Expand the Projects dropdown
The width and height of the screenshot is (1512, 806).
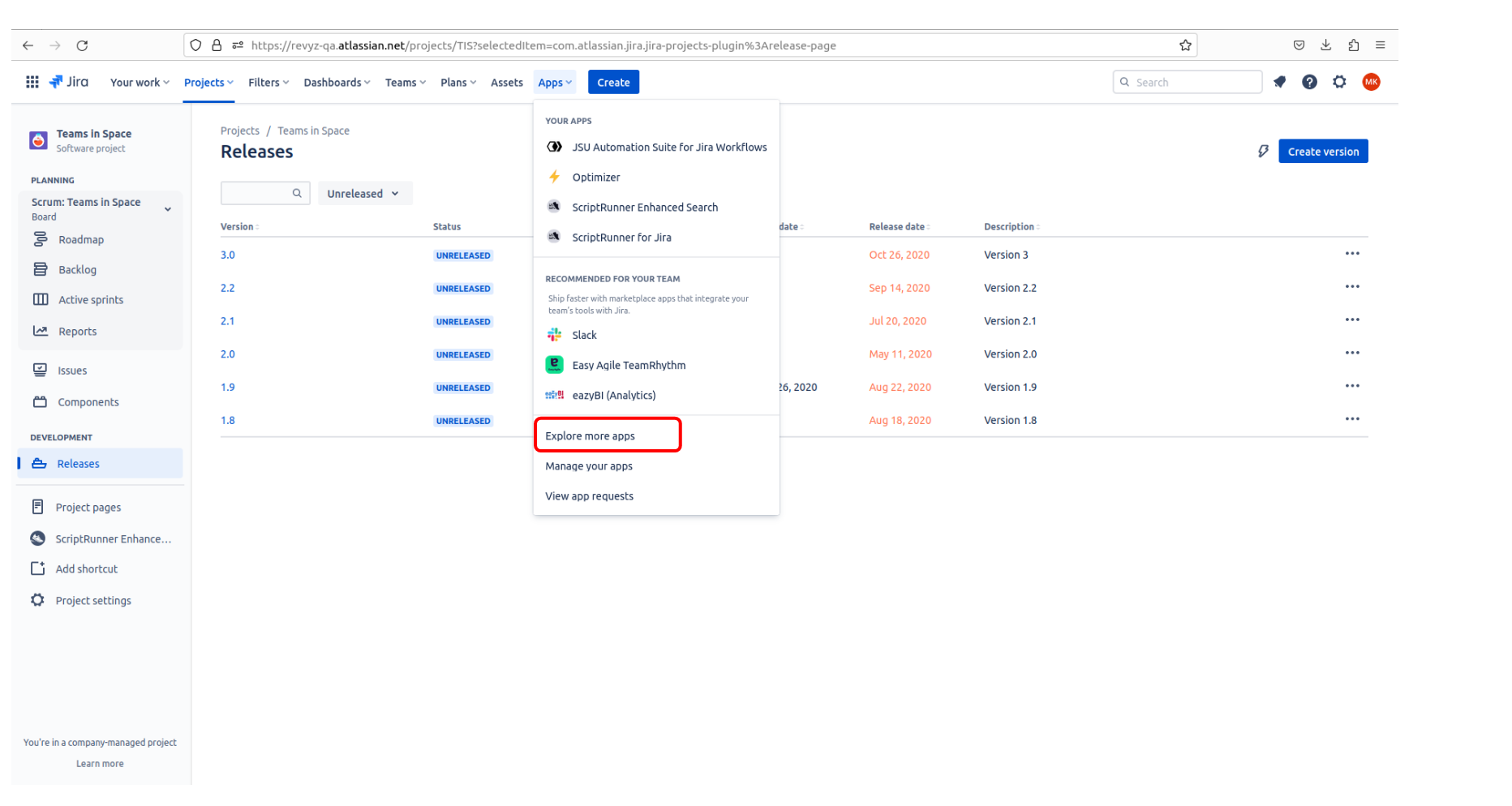(208, 83)
